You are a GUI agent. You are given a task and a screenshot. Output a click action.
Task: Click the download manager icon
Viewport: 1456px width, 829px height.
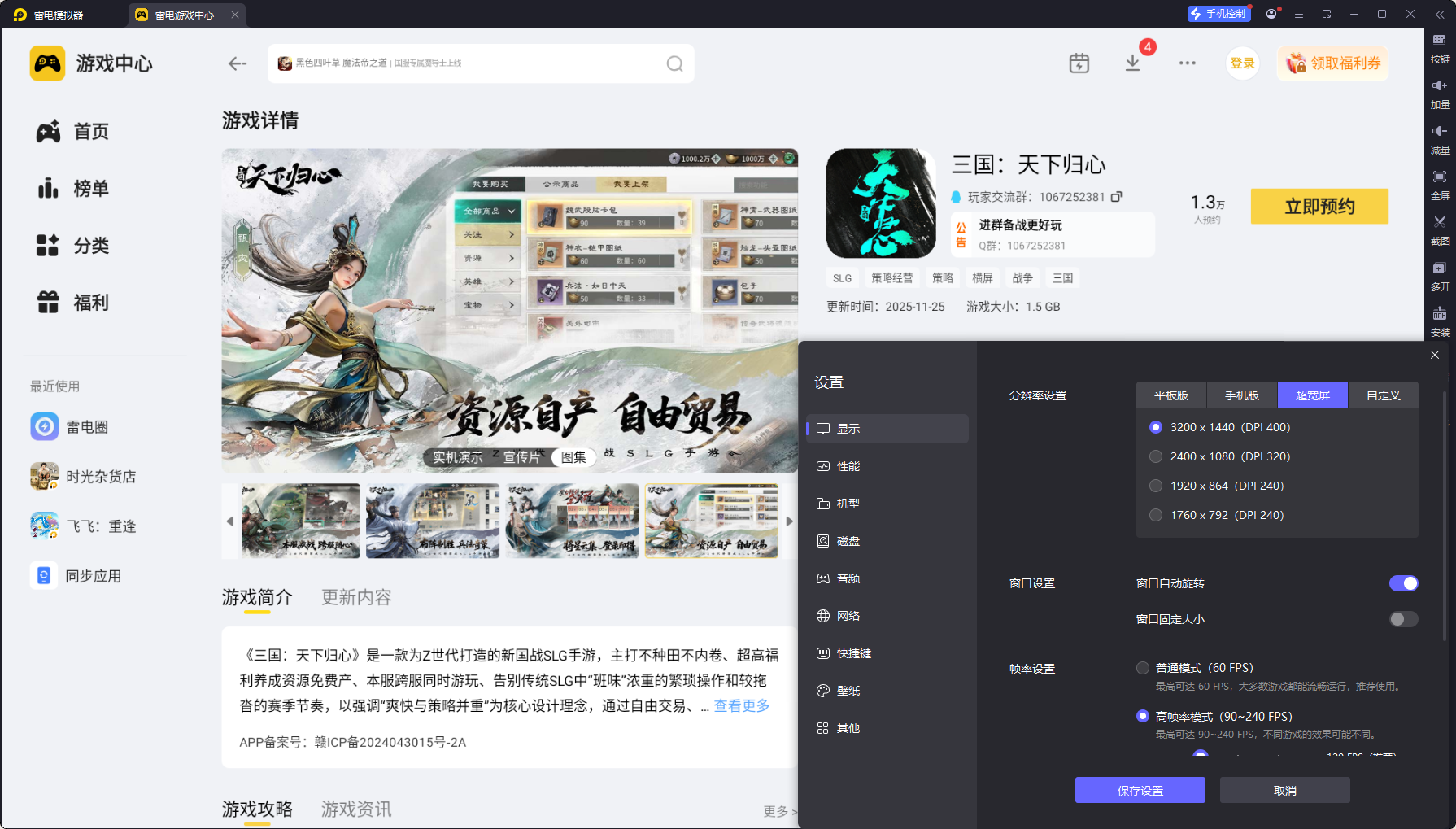(1132, 63)
